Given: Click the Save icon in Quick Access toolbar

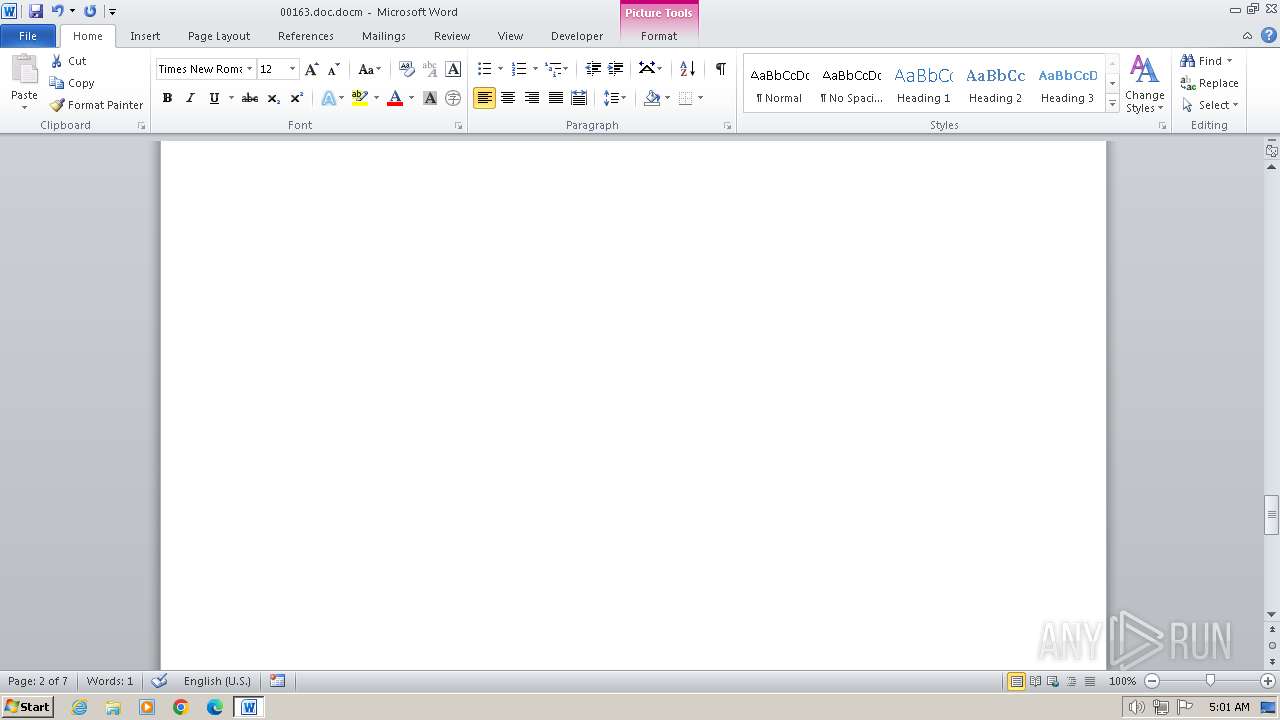Looking at the screenshot, I should pos(36,11).
